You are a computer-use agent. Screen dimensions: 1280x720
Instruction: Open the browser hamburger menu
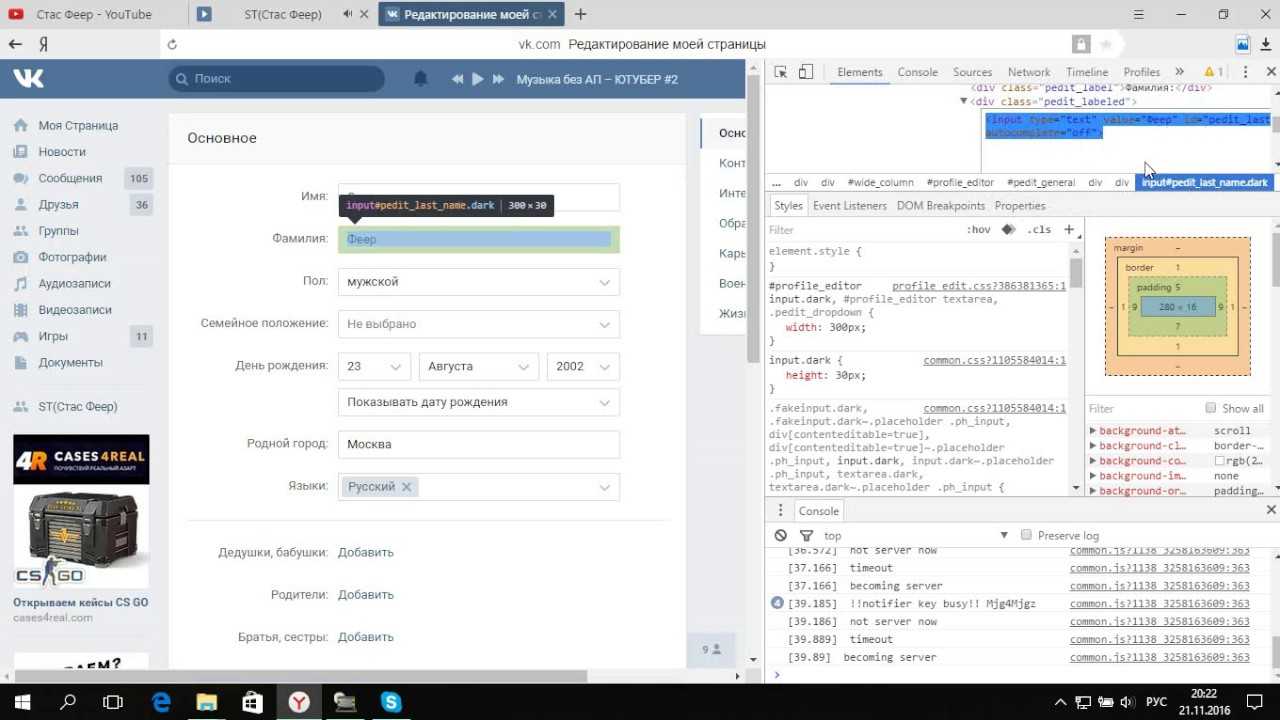click(1139, 14)
